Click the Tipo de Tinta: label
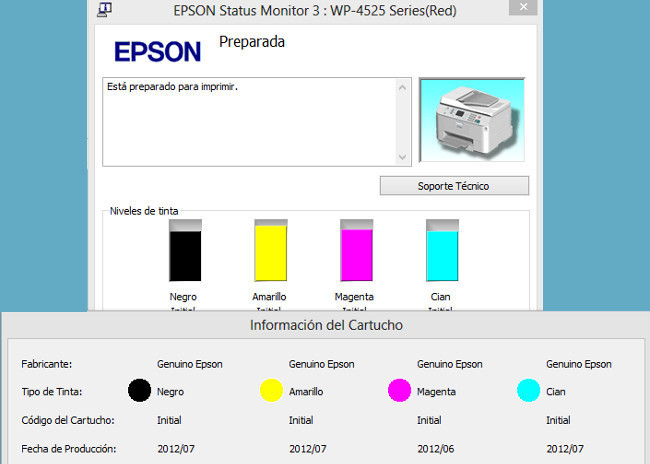The height and width of the screenshot is (464, 650). tap(52, 392)
